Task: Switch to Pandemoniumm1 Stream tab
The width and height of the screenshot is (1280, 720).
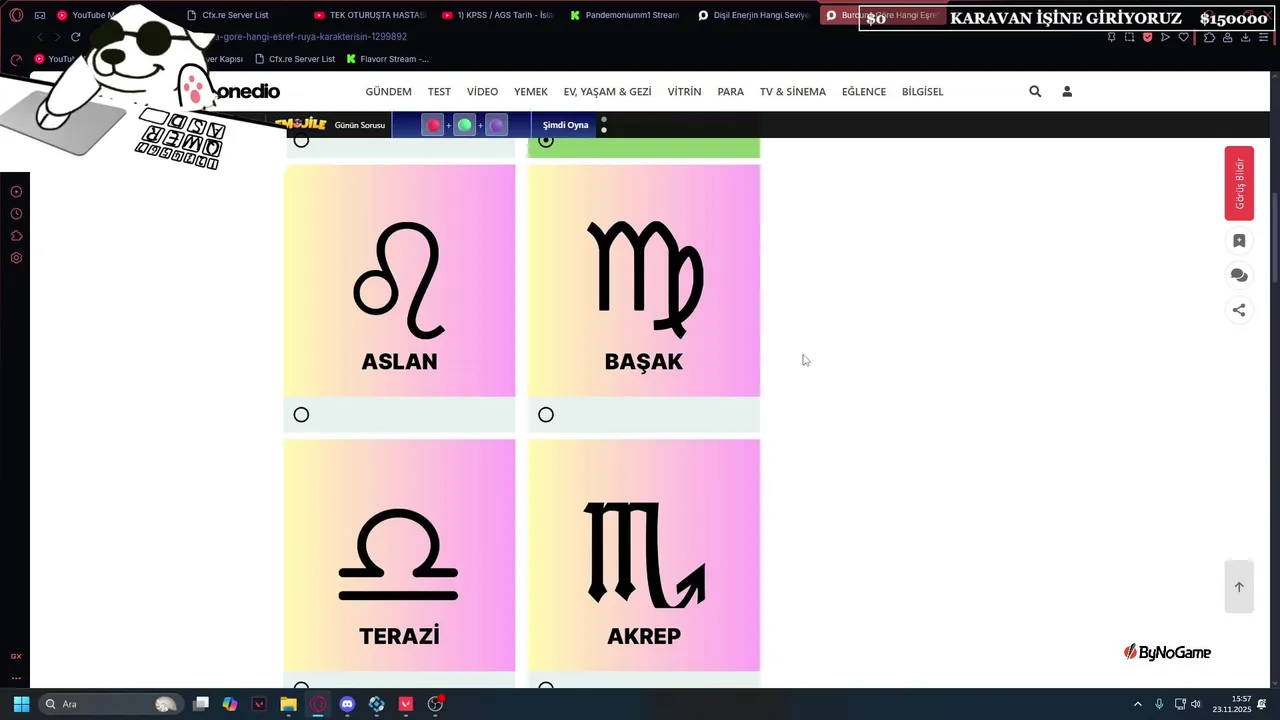Action: click(626, 15)
